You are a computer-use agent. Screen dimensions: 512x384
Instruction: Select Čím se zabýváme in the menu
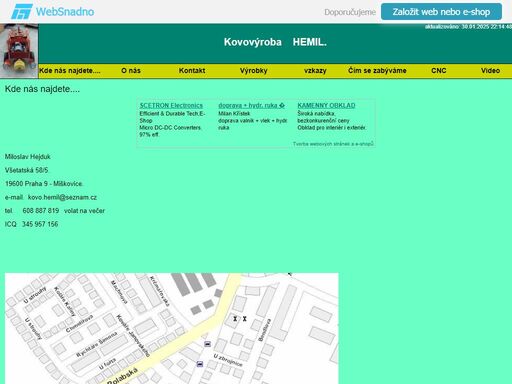377,71
